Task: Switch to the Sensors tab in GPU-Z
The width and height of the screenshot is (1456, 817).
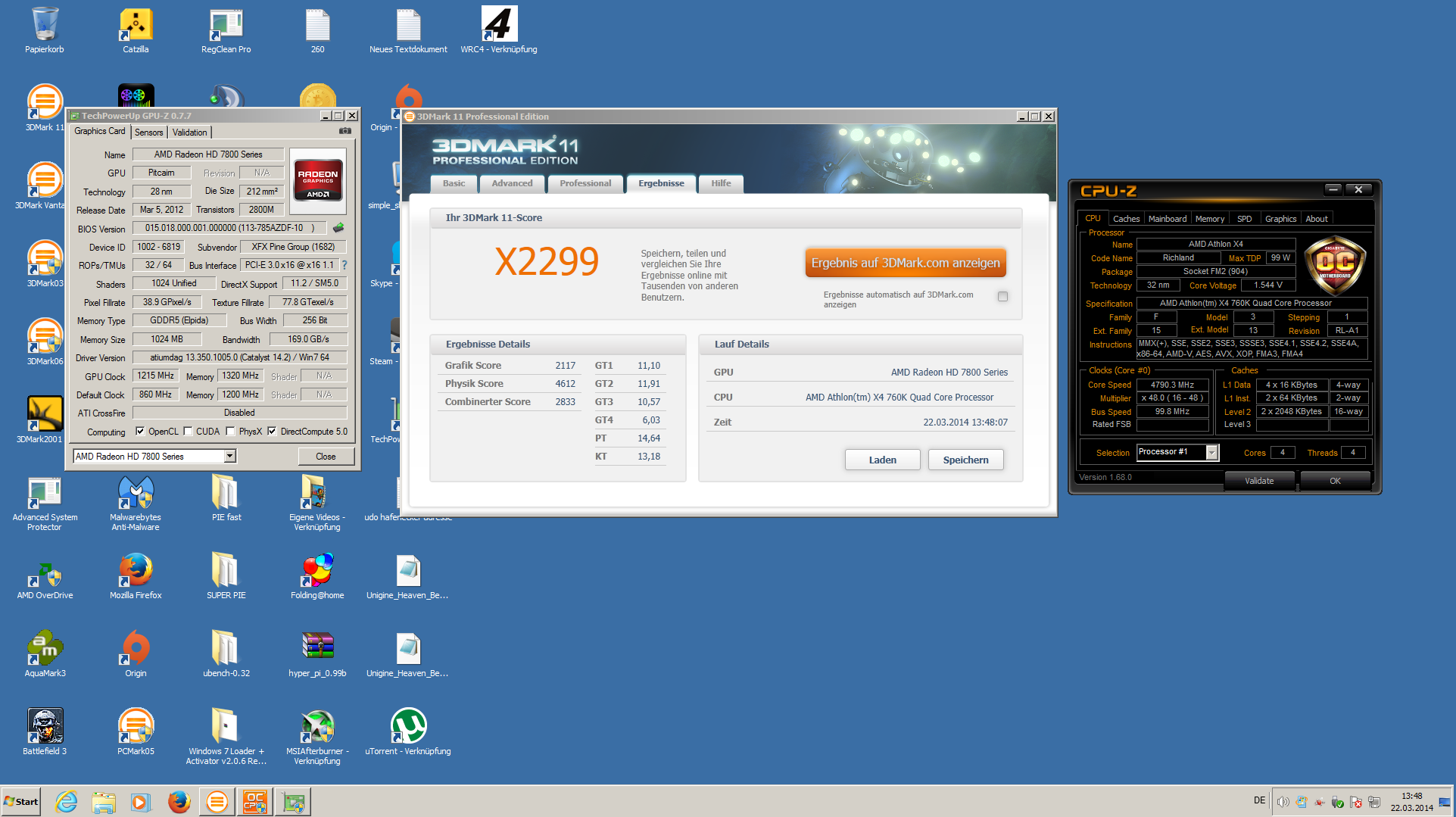Action: pyautogui.click(x=149, y=133)
